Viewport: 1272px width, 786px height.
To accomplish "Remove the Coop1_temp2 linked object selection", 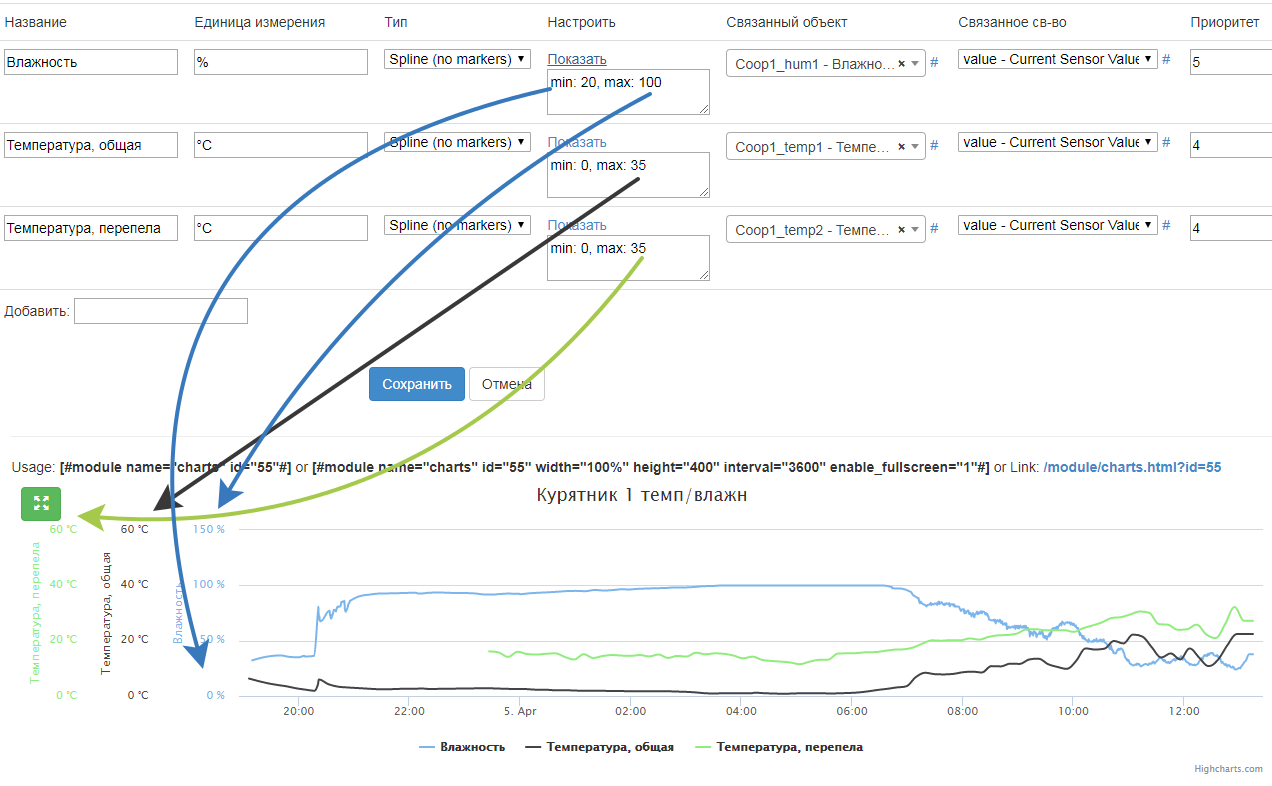I will click(901, 229).
